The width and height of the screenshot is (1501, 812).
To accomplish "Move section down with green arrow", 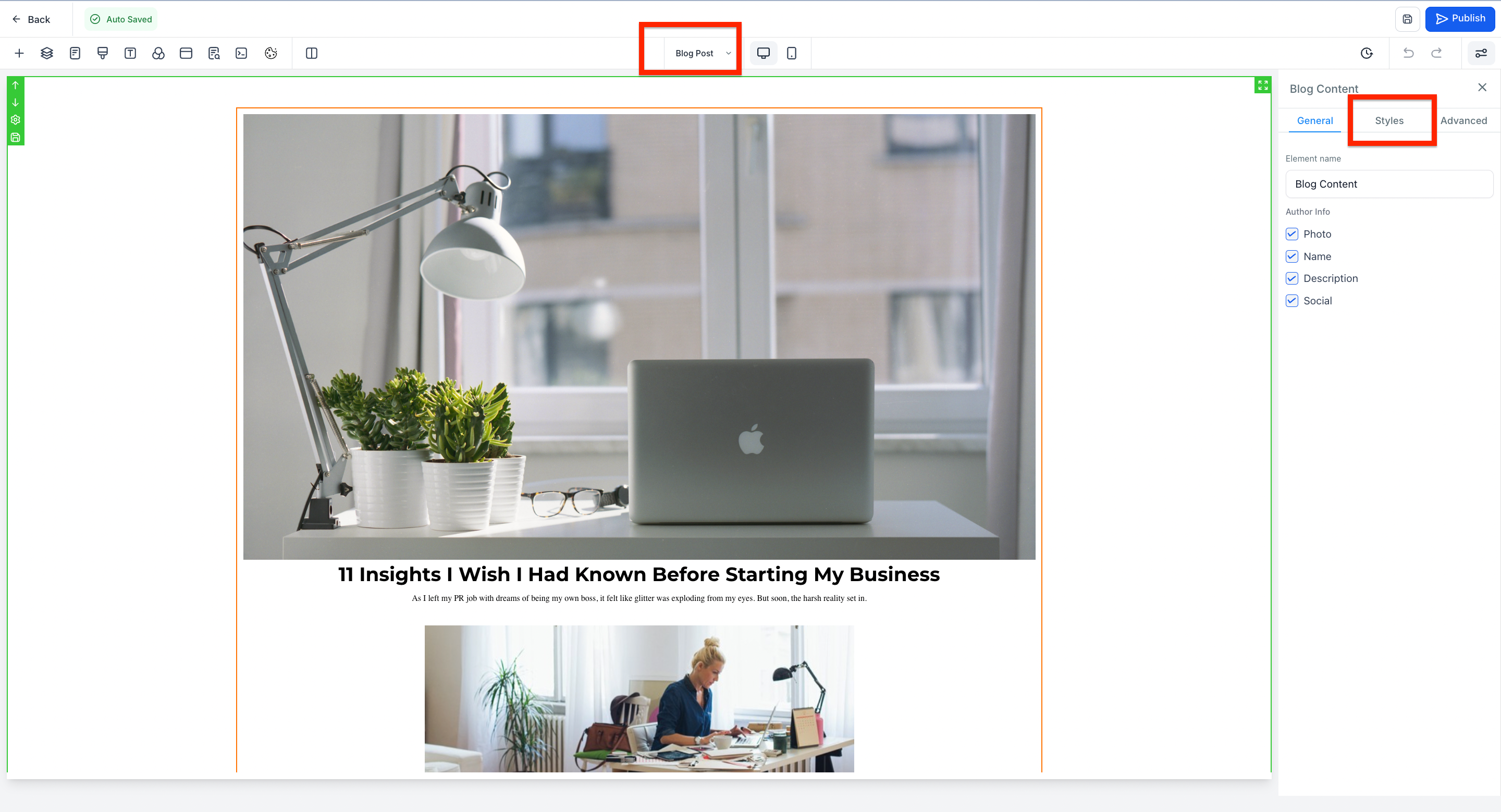I will pyautogui.click(x=15, y=103).
